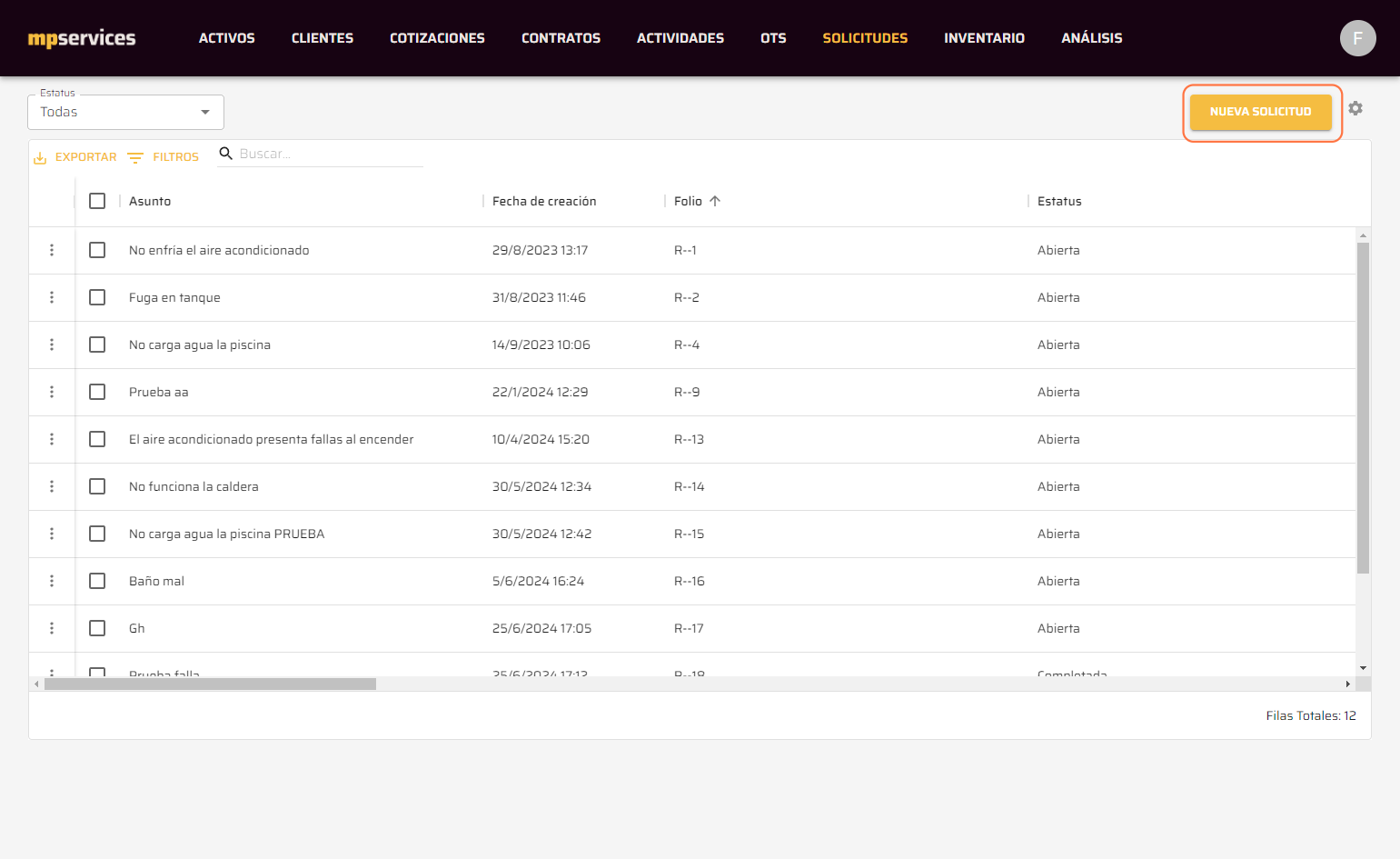The image size is (1400, 859).
Task: Click the 'Abierta' status of Baño mal
Action: (1058, 581)
